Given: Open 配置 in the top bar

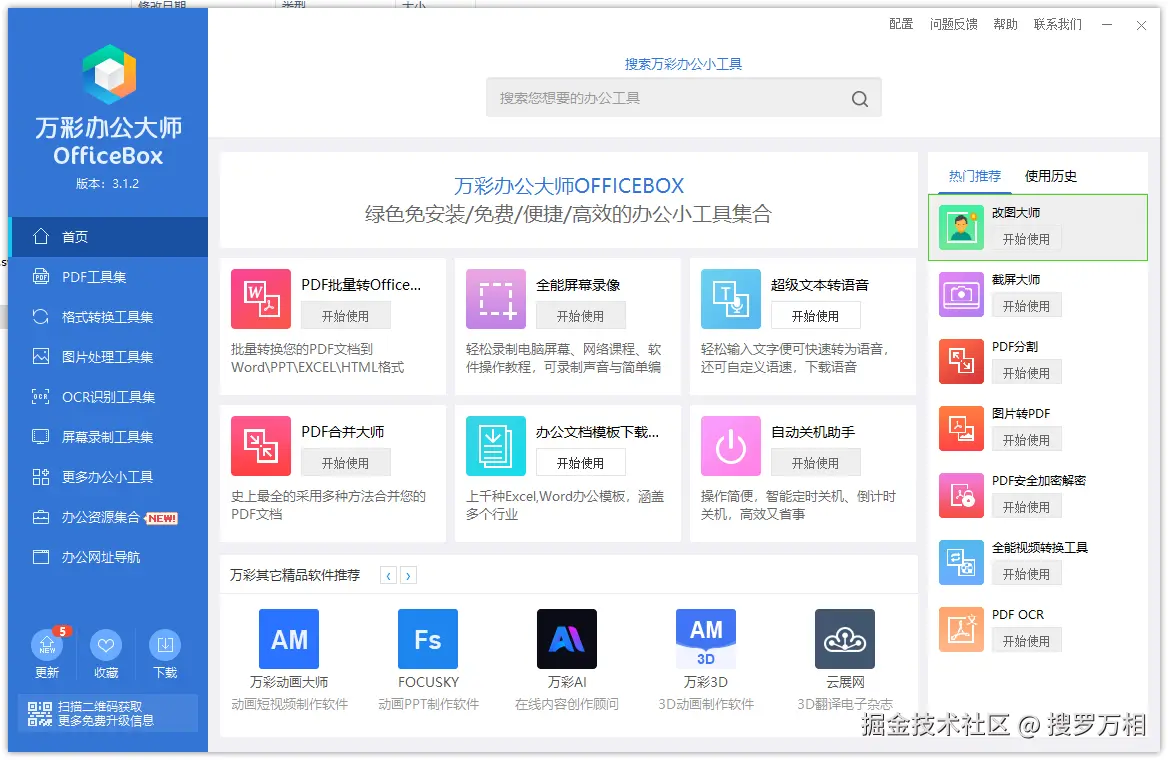Looking at the screenshot, I should [901, 25].
